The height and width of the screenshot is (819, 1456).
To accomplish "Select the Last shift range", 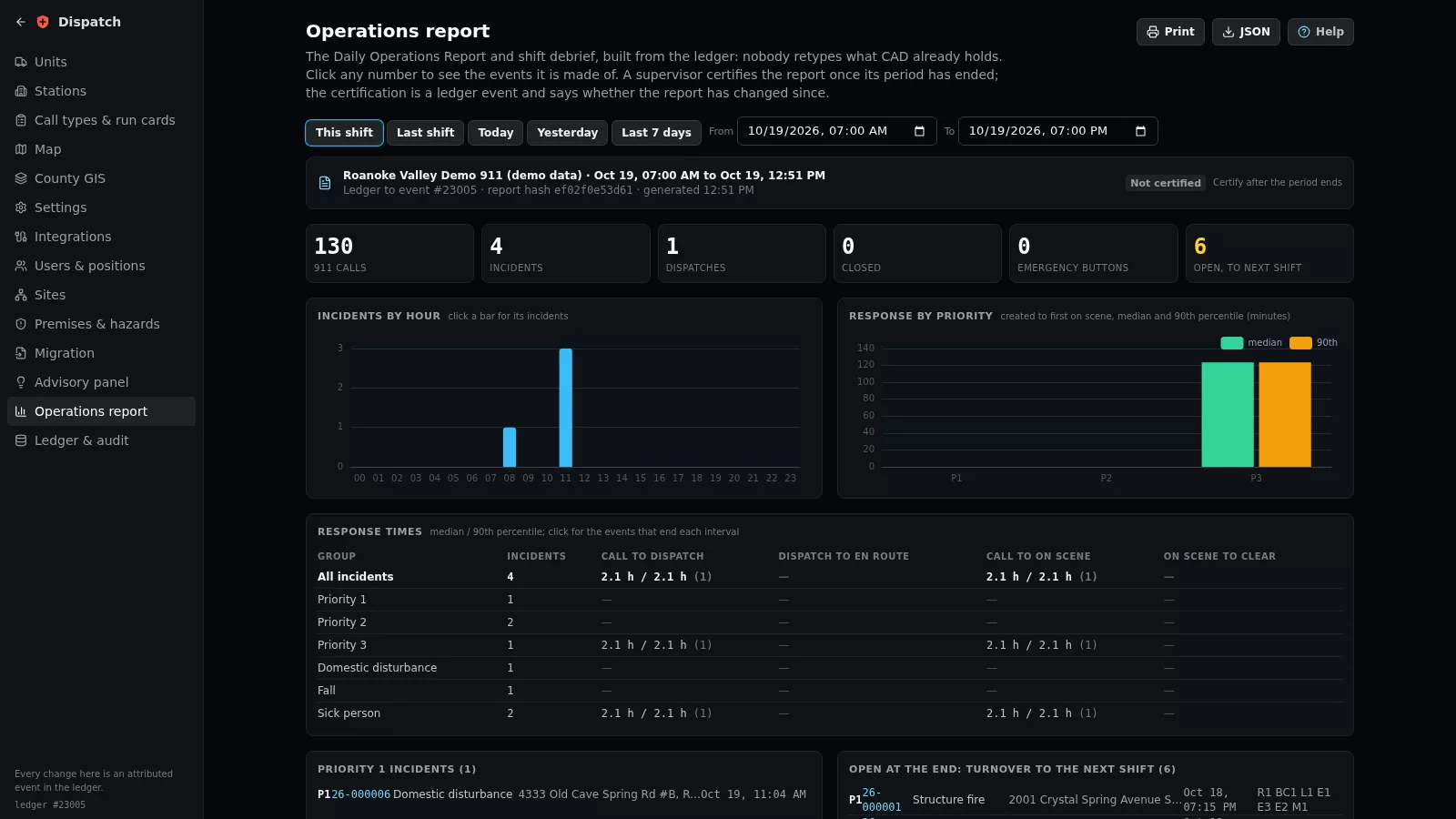I will 425,133.
